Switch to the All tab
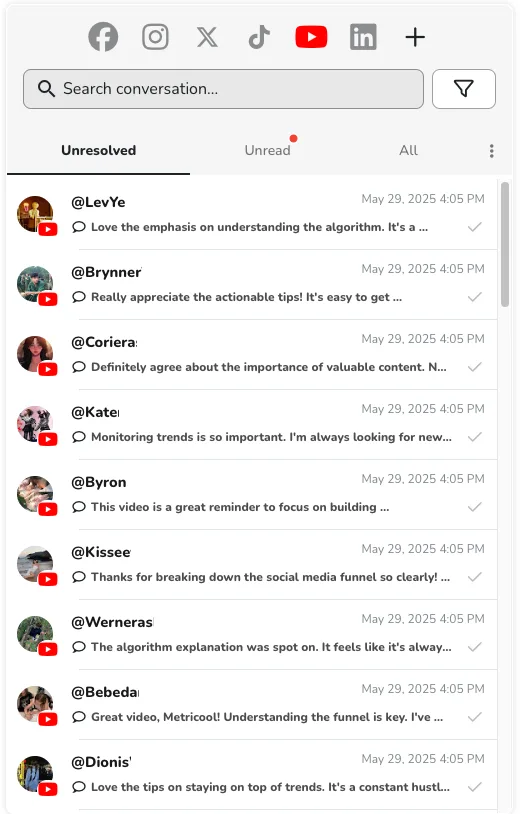This screenshot has height=814, width=520. 408,150
